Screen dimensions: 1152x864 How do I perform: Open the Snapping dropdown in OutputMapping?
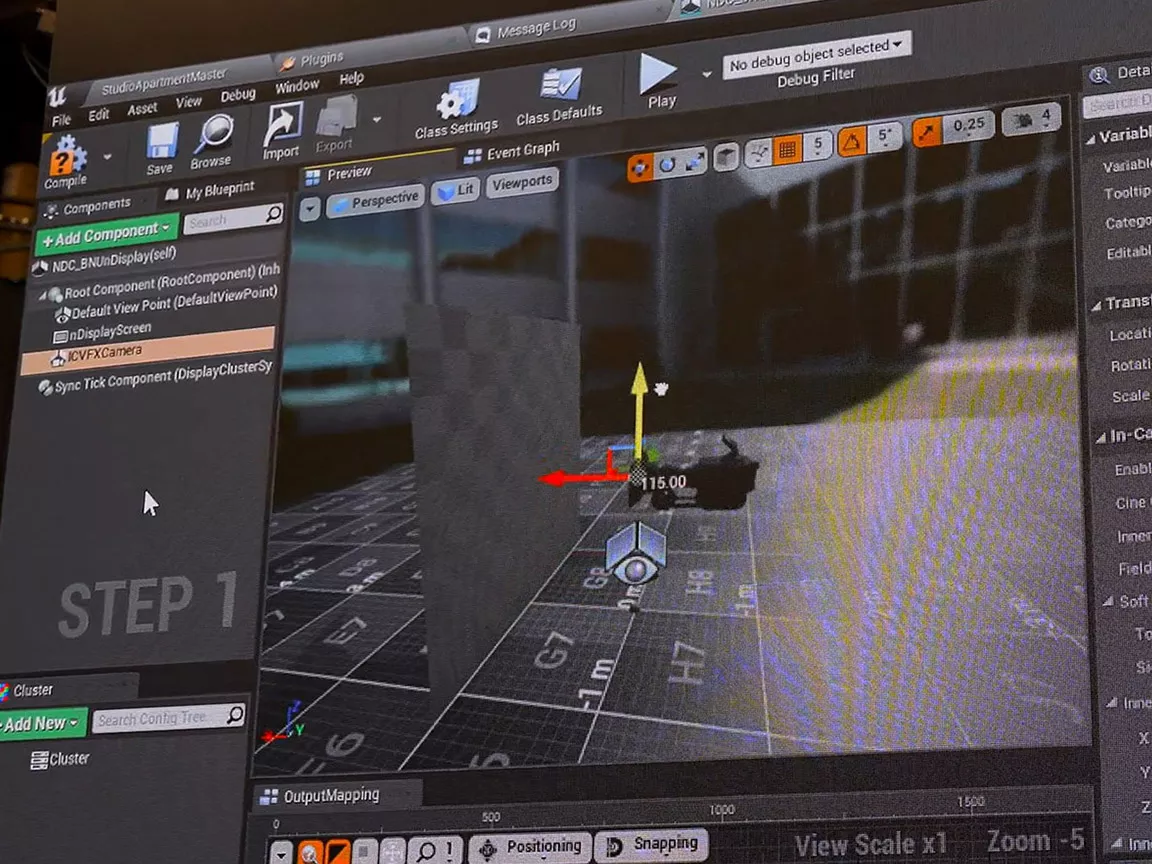(653, 844)
